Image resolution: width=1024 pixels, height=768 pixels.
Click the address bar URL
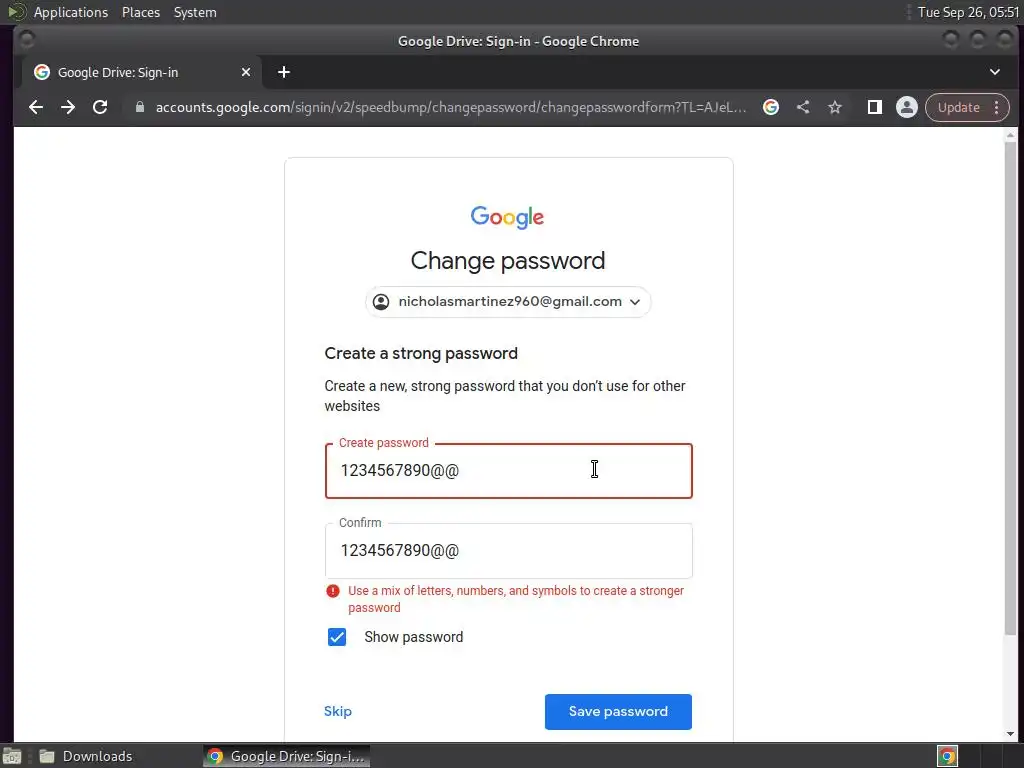[451, 107]
